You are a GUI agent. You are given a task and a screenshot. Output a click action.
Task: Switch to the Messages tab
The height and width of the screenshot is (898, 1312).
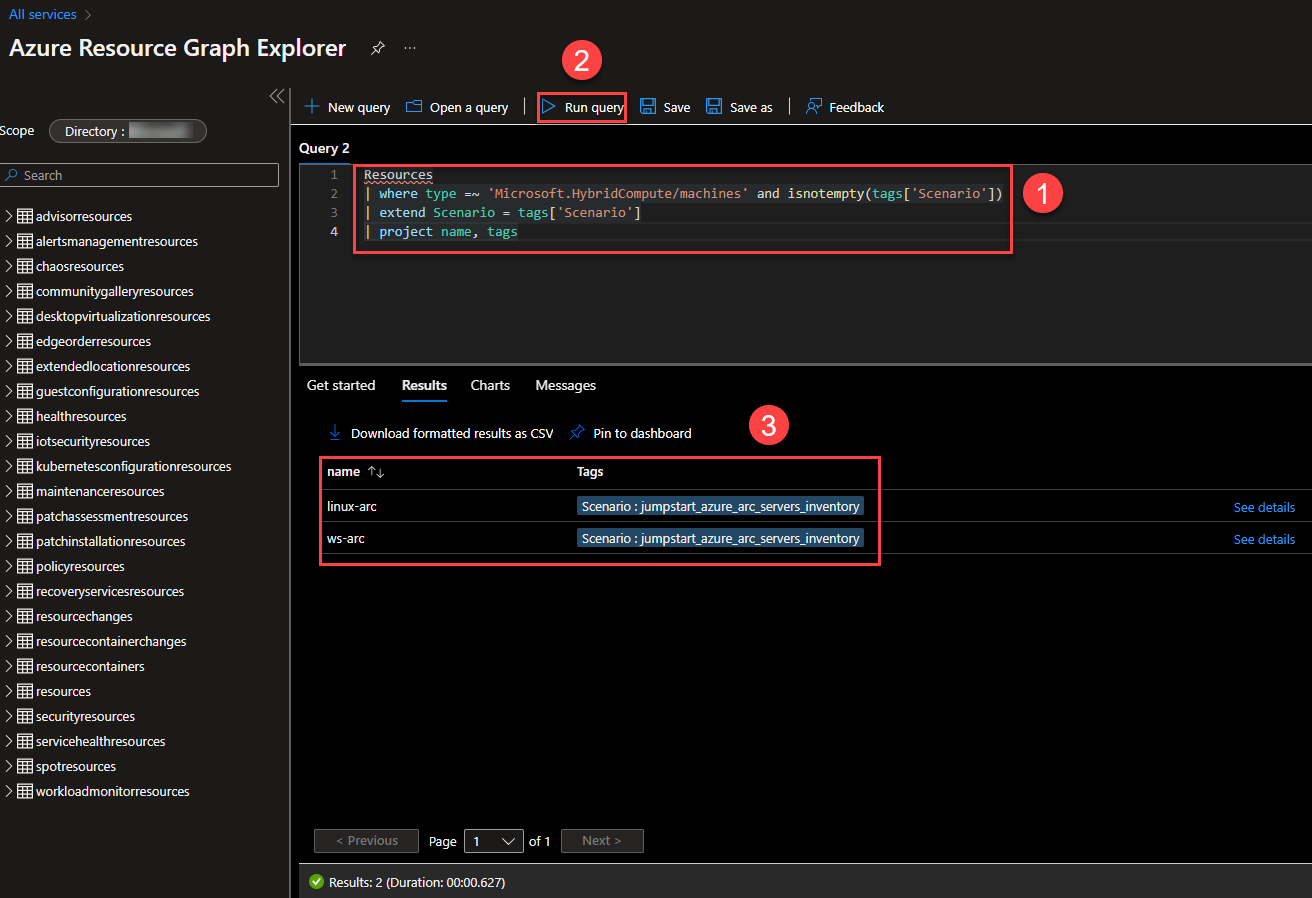566,385
